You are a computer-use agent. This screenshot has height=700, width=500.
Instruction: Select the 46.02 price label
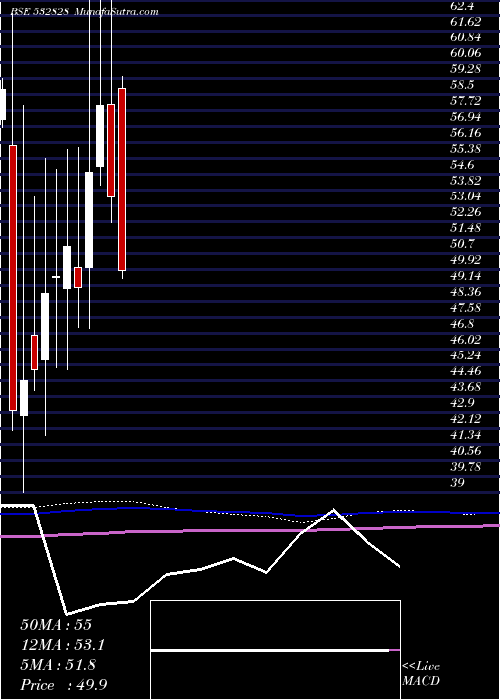465,340
